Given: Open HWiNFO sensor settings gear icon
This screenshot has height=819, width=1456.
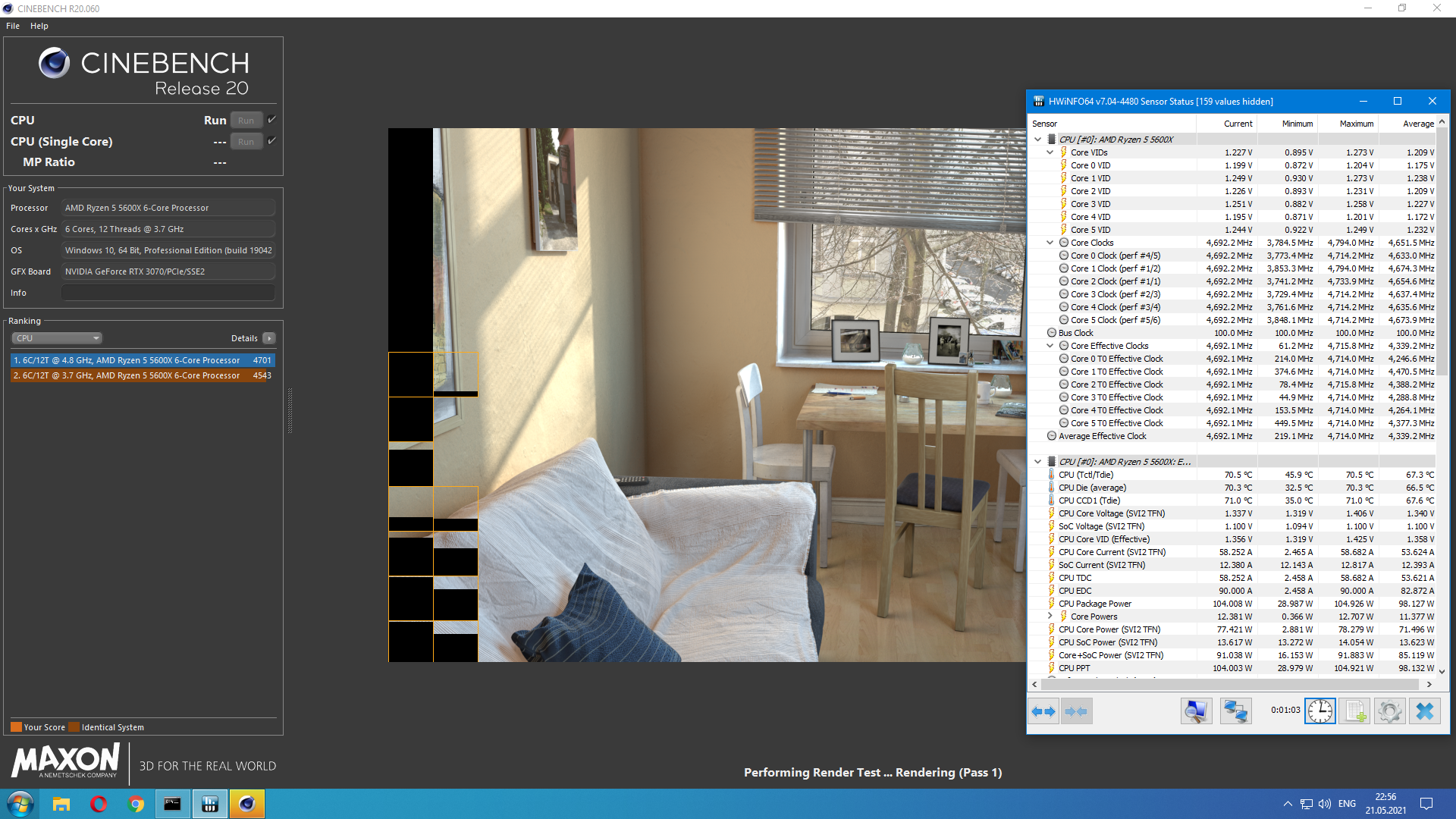Looking at the screenshot, I should (1389, 711).
